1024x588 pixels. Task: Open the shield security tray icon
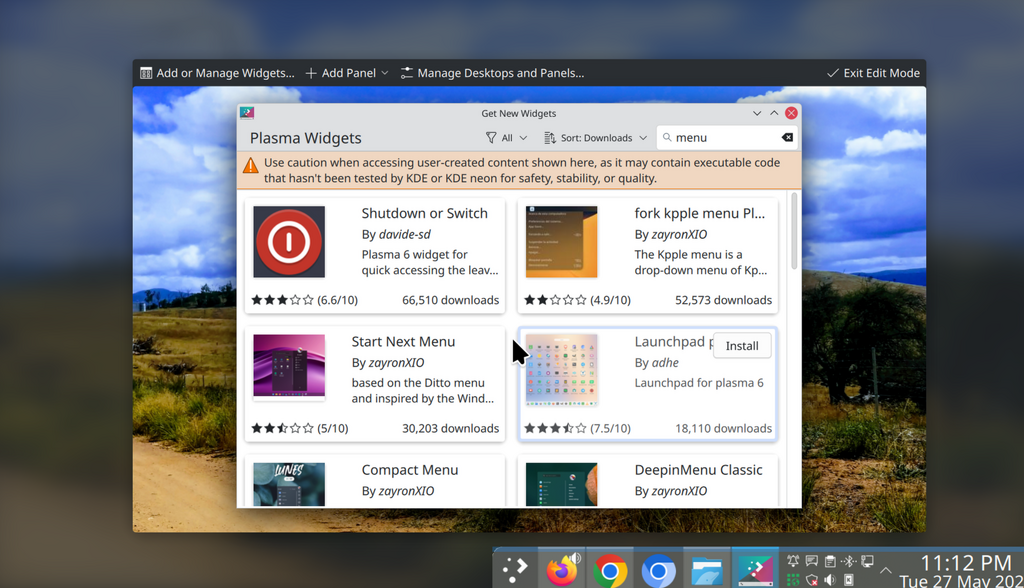click(812, 580)
